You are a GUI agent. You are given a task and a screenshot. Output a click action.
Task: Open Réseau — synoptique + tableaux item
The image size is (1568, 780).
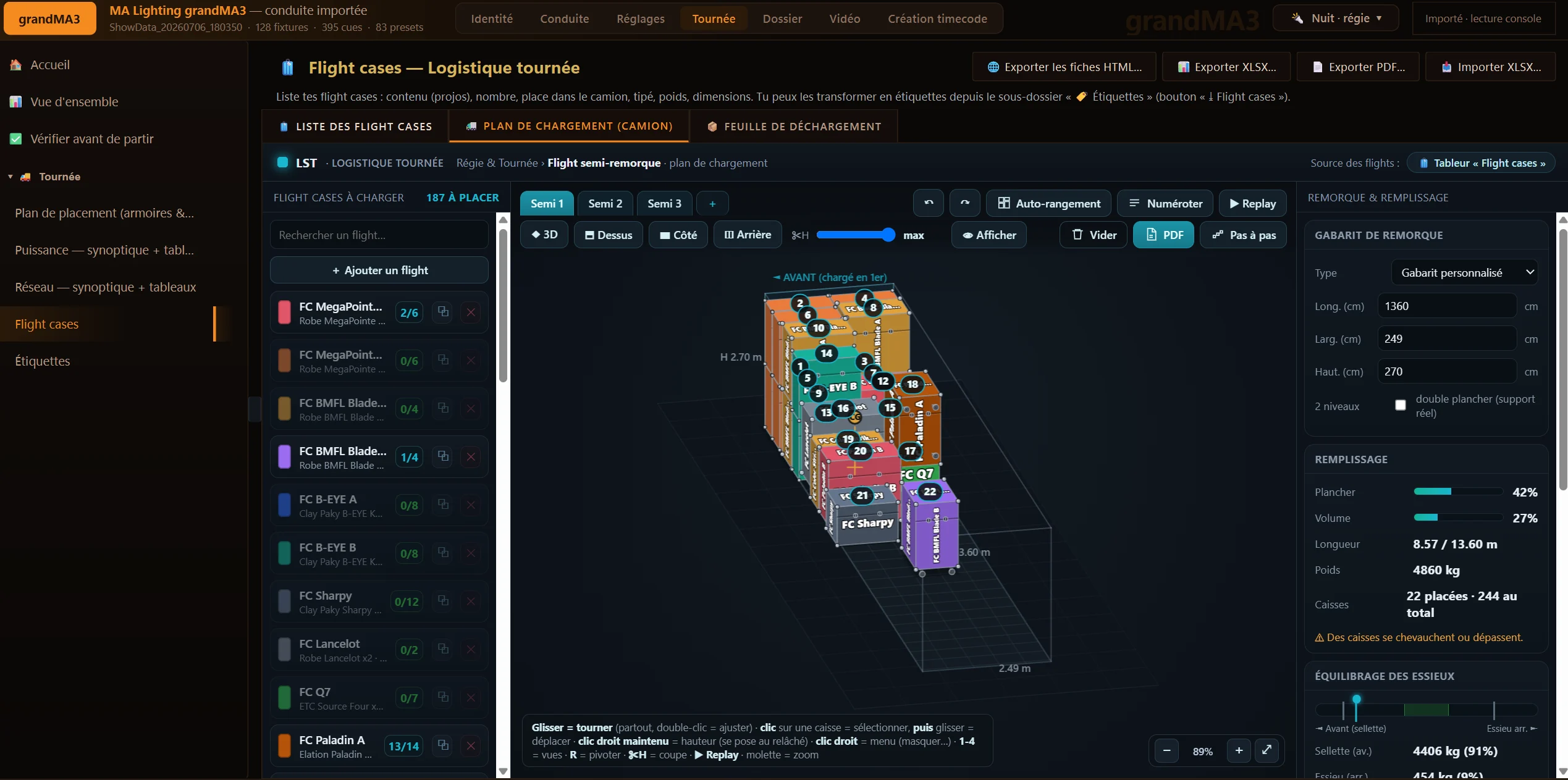[x=106, y=287]
